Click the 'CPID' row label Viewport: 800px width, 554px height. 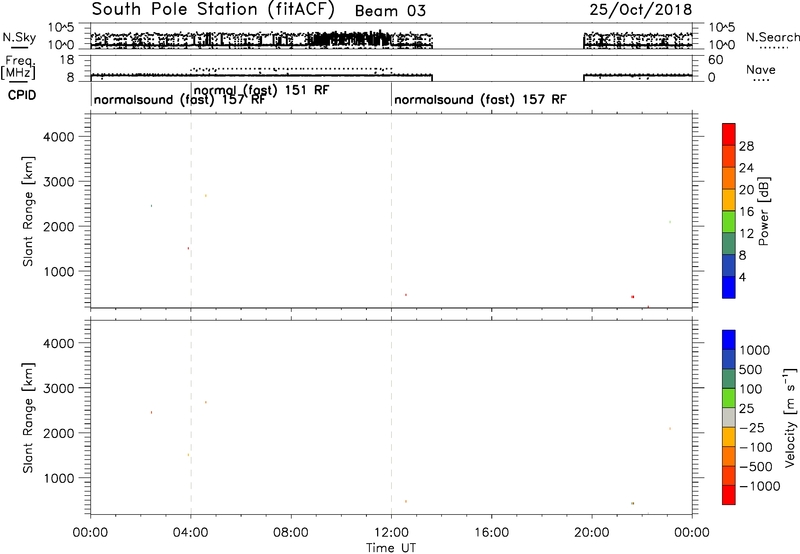click(x=22, y=95)
